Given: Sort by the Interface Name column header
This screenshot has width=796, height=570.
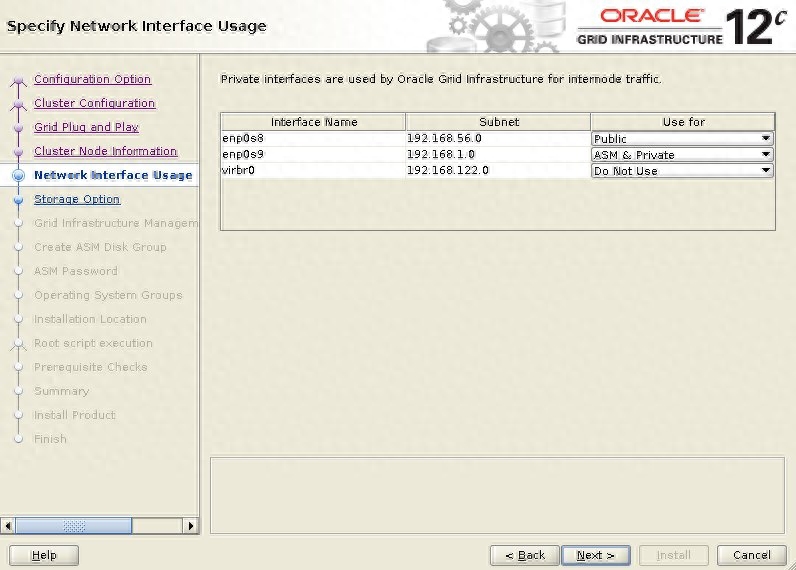Looking at the screenshot, I should click(313, 122).
